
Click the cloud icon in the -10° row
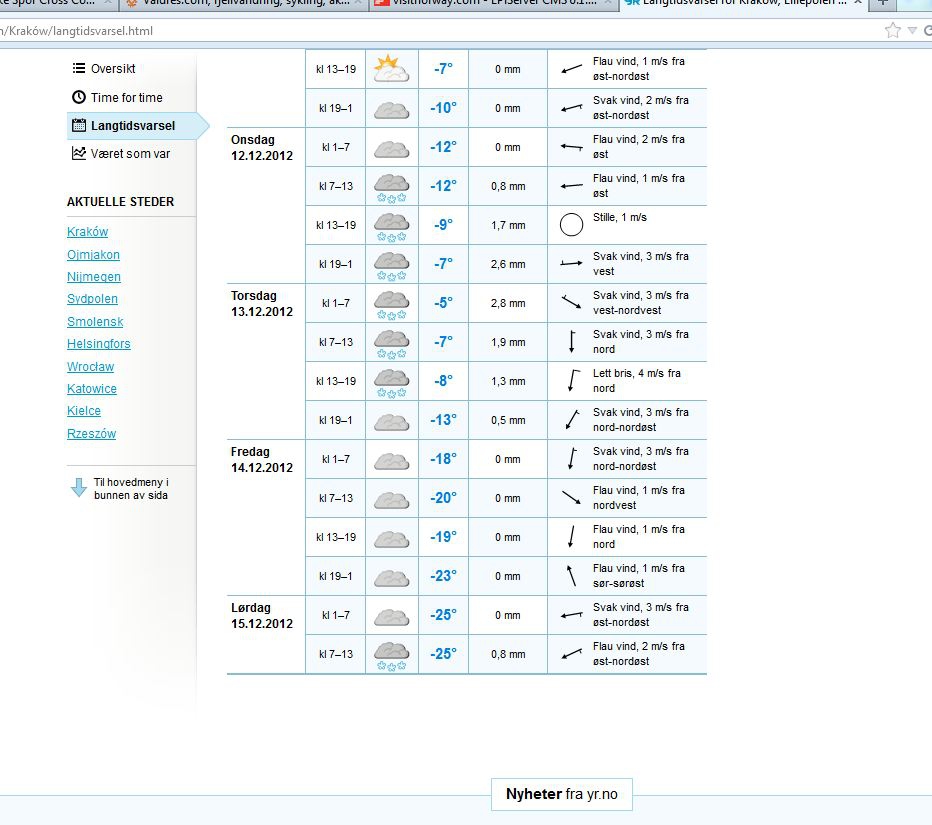(x=391, y=109)
